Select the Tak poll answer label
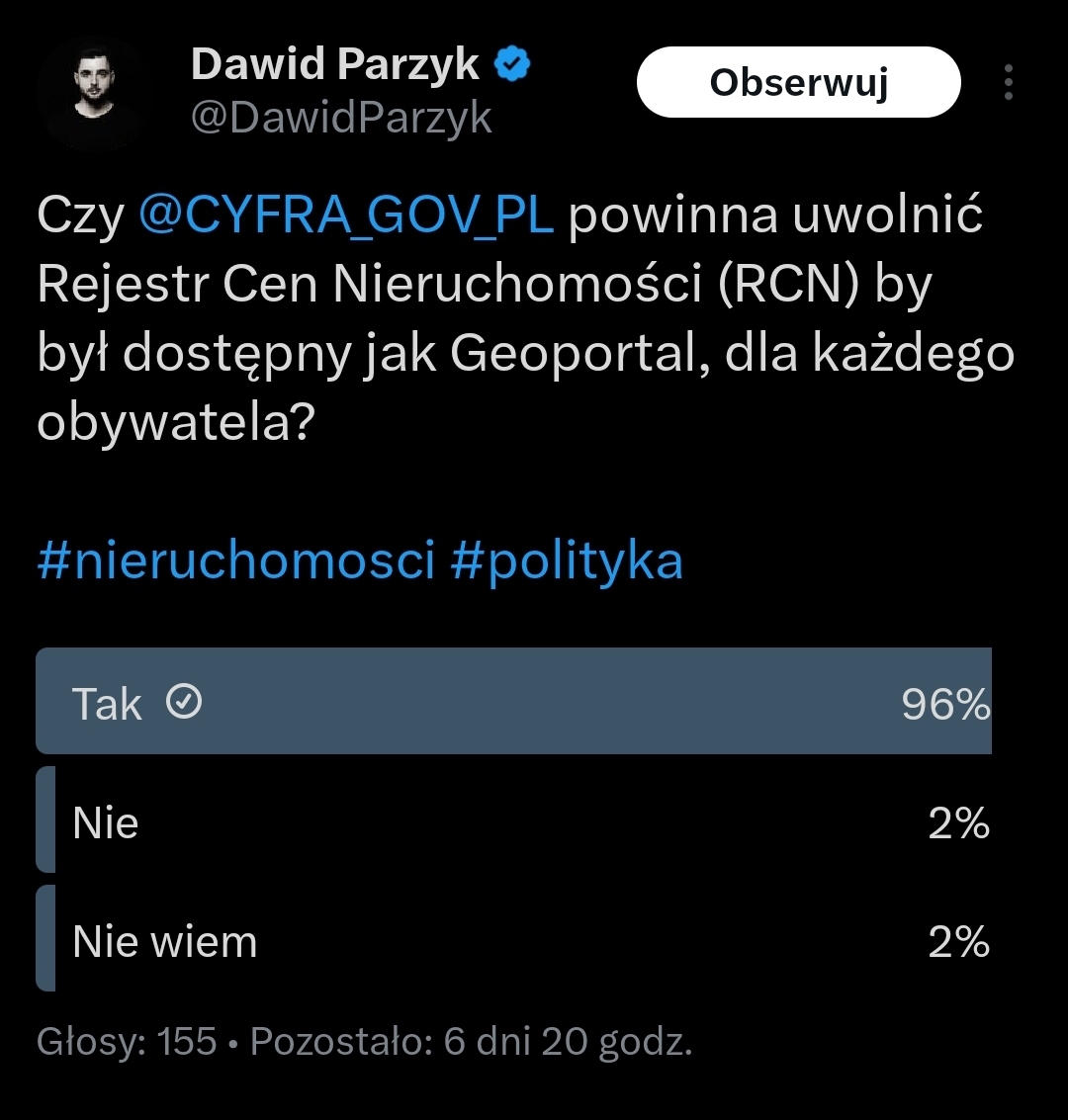 pos(107,704)
